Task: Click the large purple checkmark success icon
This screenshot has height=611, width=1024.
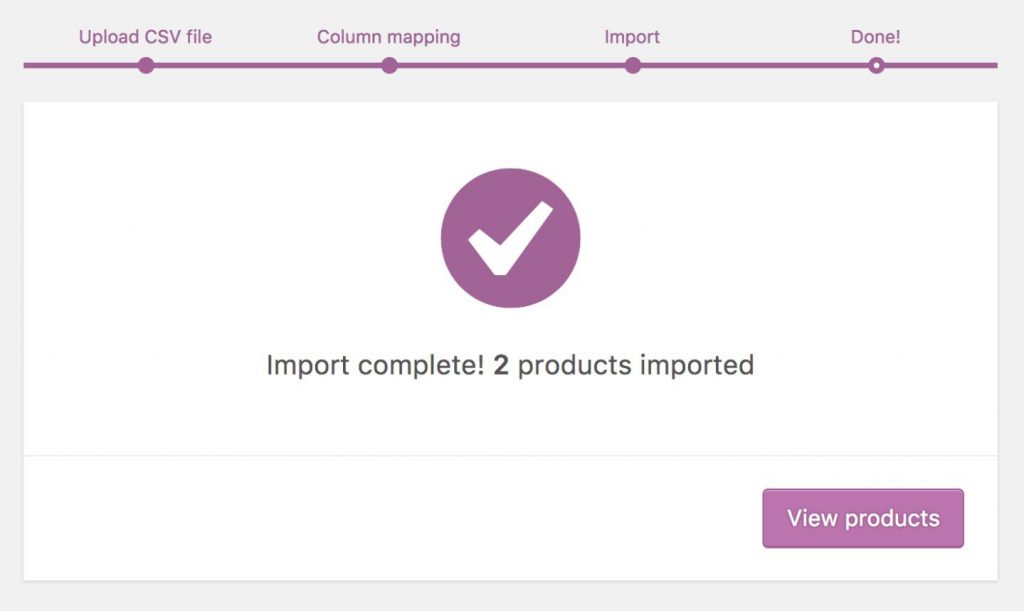Action: (510, 240)
